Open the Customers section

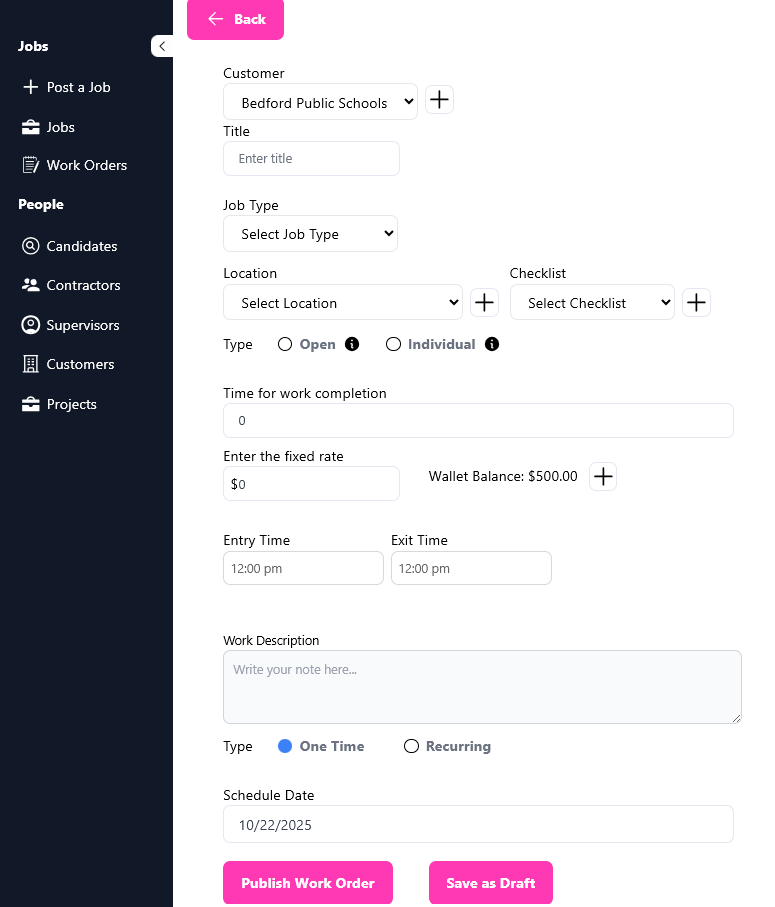pos(80,364)
